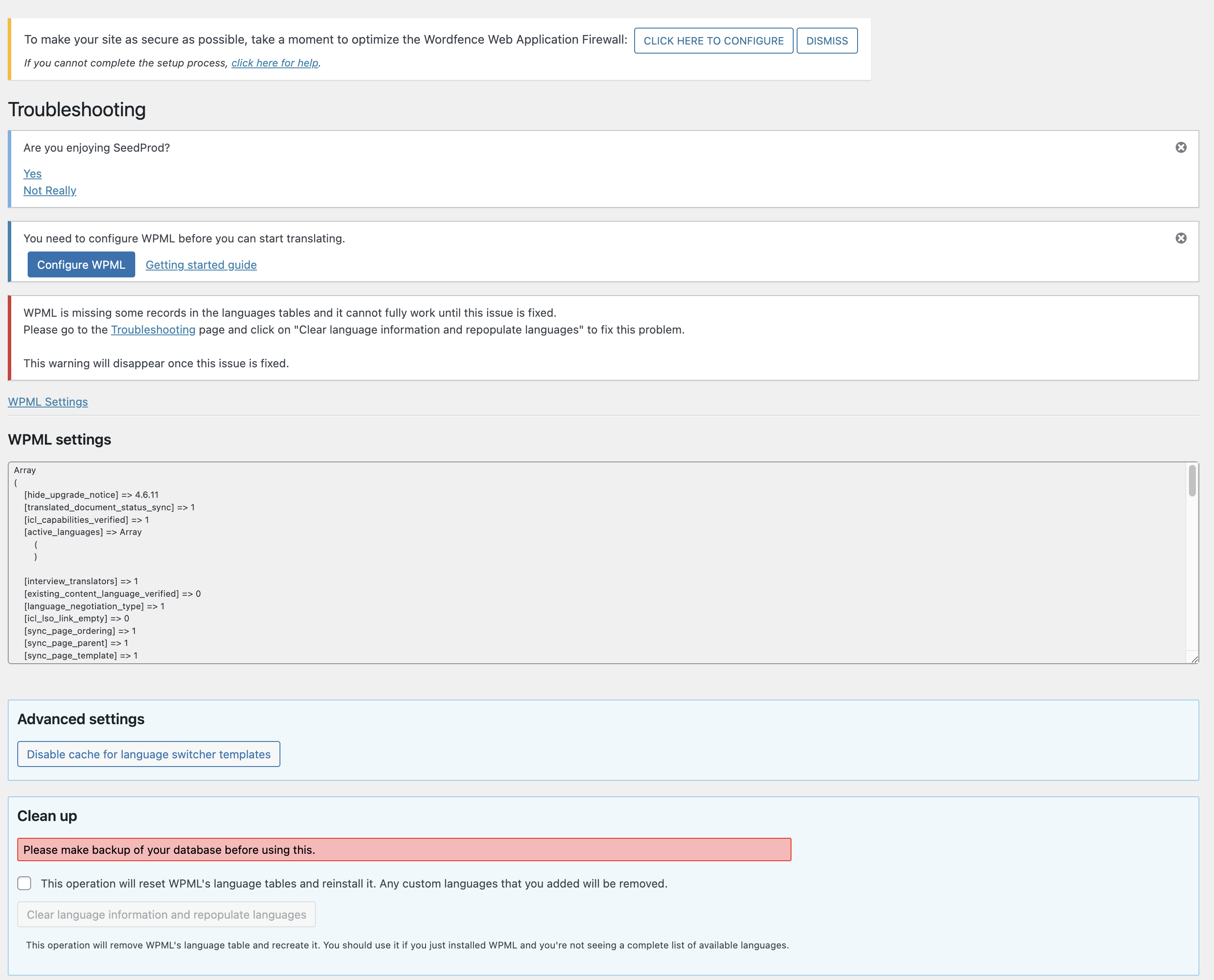Choose Not Really for SeedProd
Viewport: 1214px width, 980px height.
[50, 191]
